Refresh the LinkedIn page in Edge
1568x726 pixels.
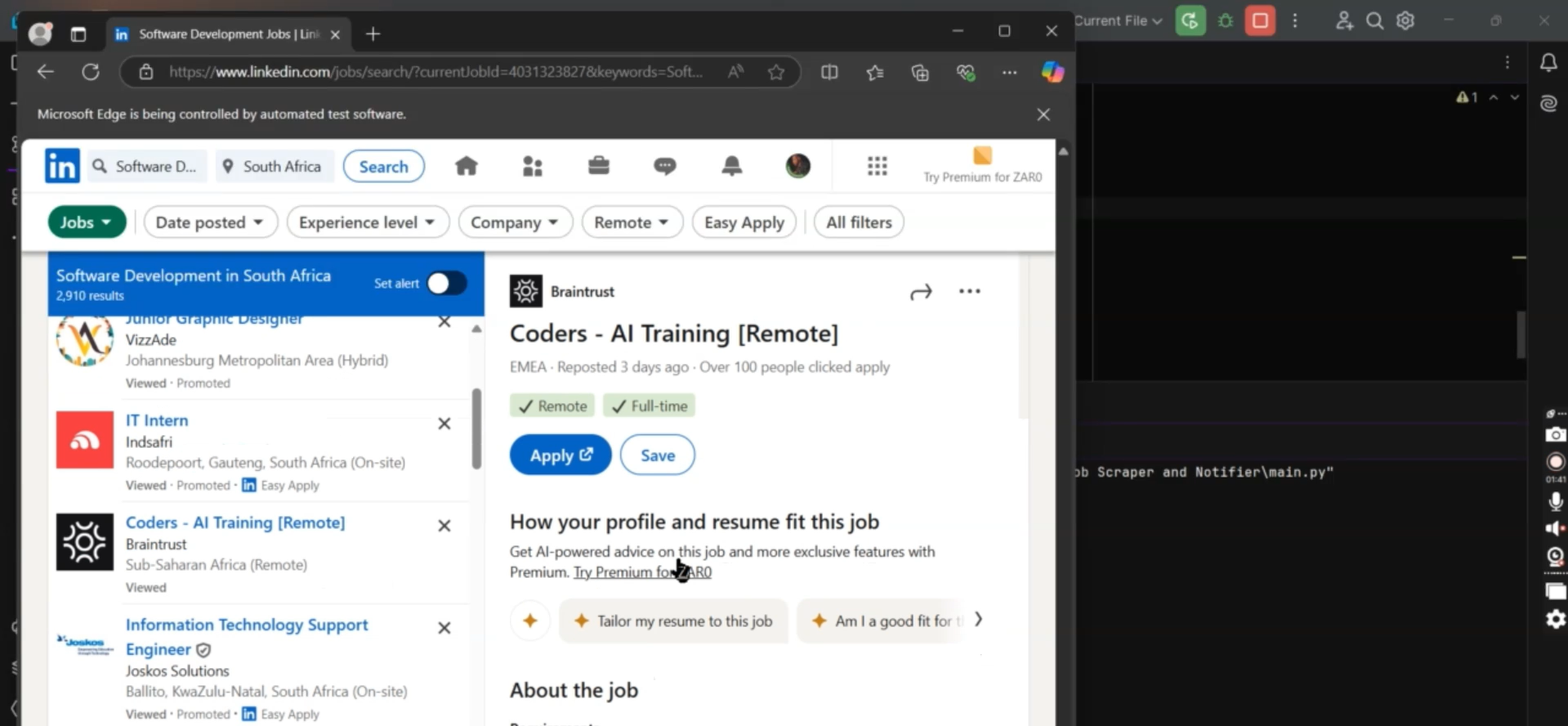tap(91, 72)
